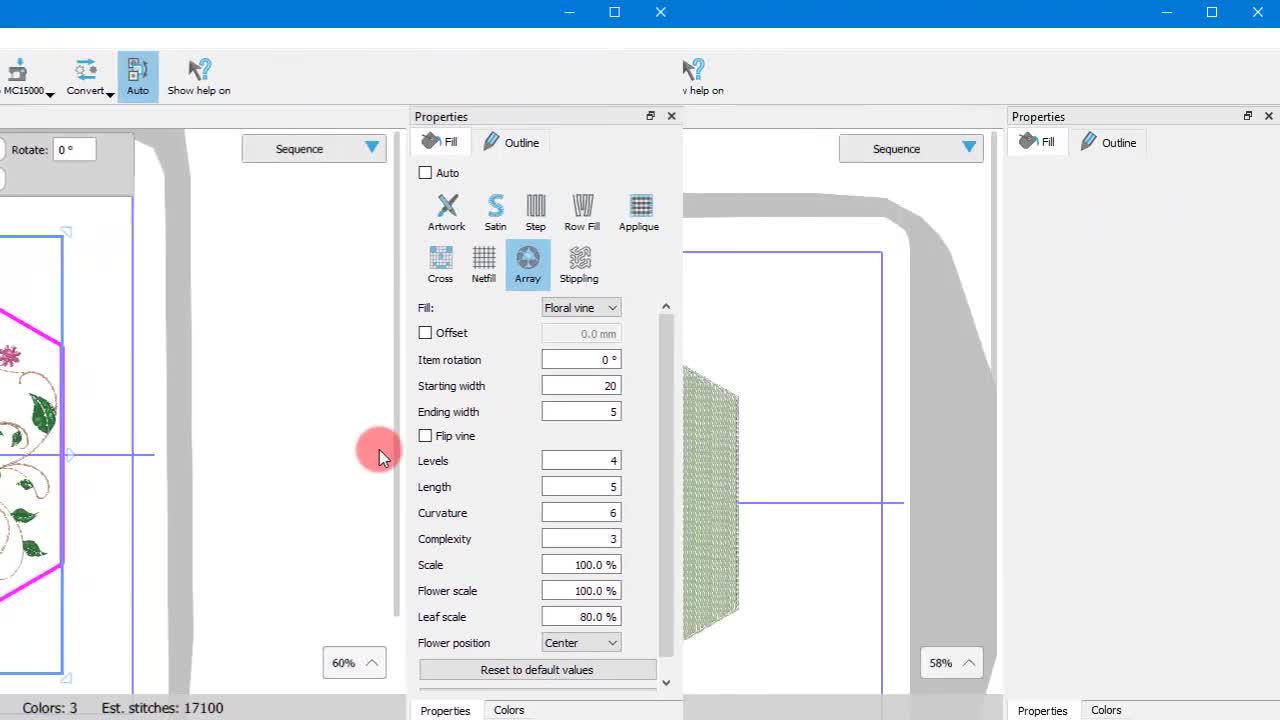
Task: Select the Applique fill icon
Action: tap(639, 212)
